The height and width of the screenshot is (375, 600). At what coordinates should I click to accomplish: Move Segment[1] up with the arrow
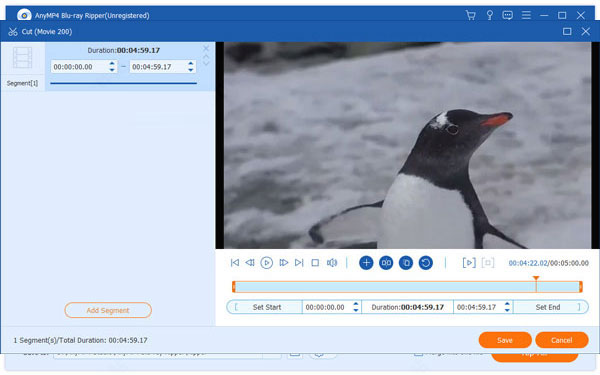click(206, 57)
